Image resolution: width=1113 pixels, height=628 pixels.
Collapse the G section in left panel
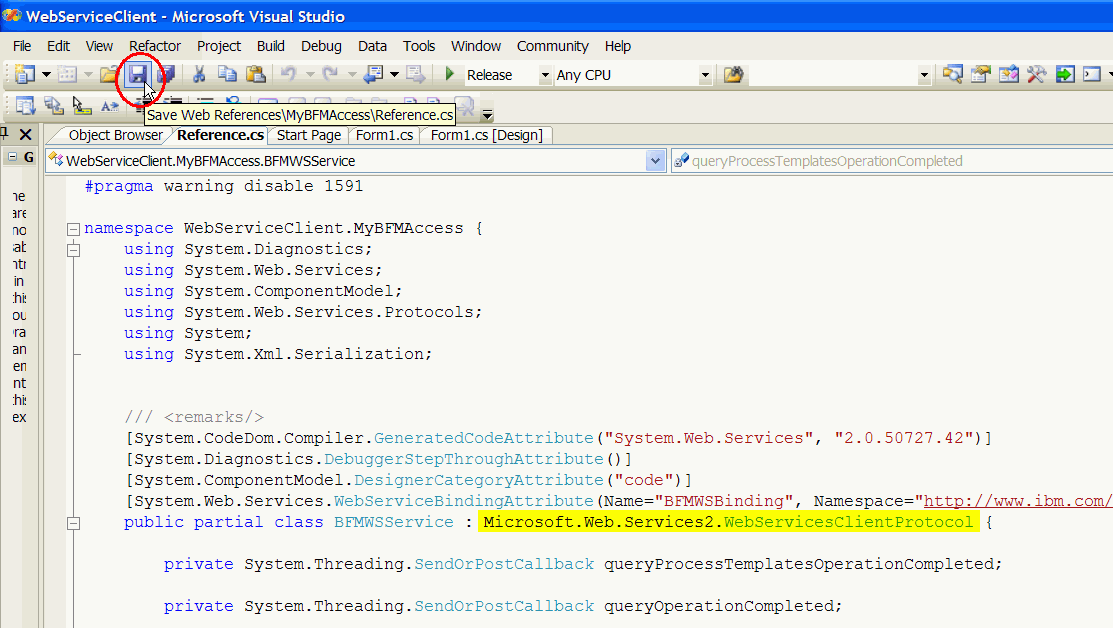tap(12, 157)
